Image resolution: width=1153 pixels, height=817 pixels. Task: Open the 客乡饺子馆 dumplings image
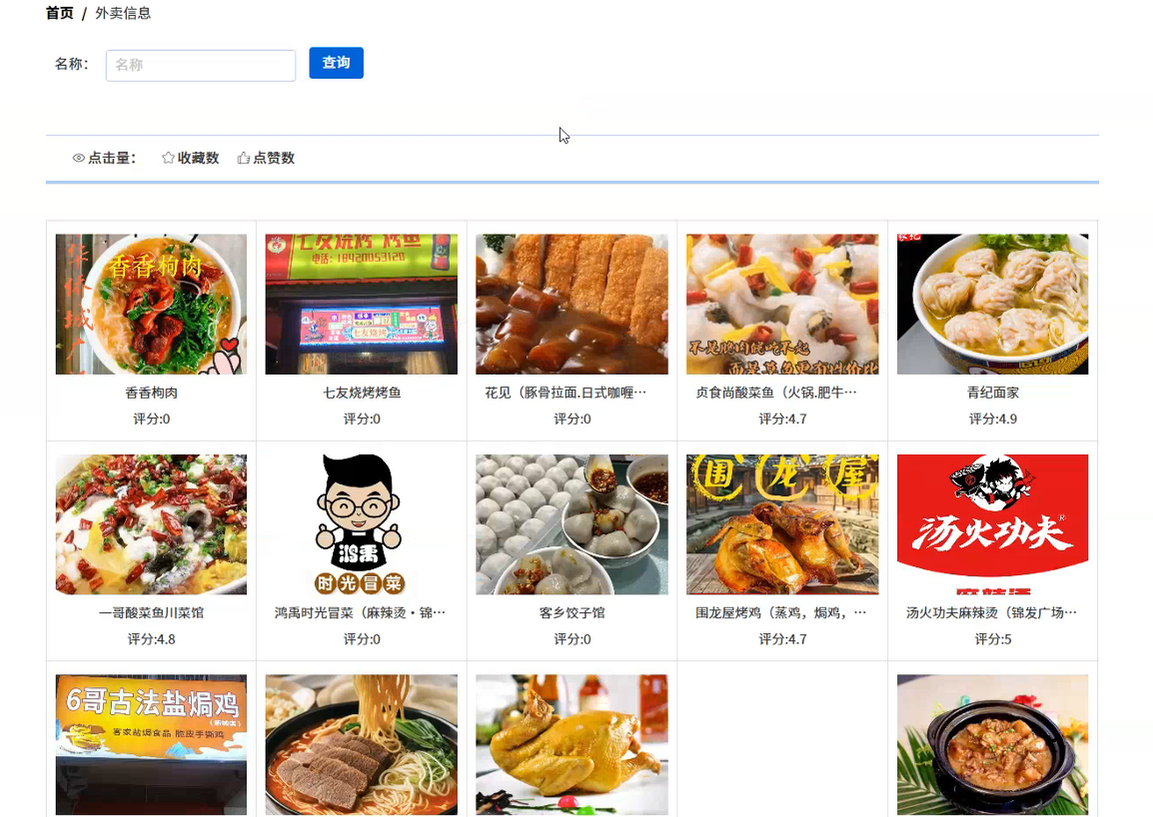[x=572, y=524]
